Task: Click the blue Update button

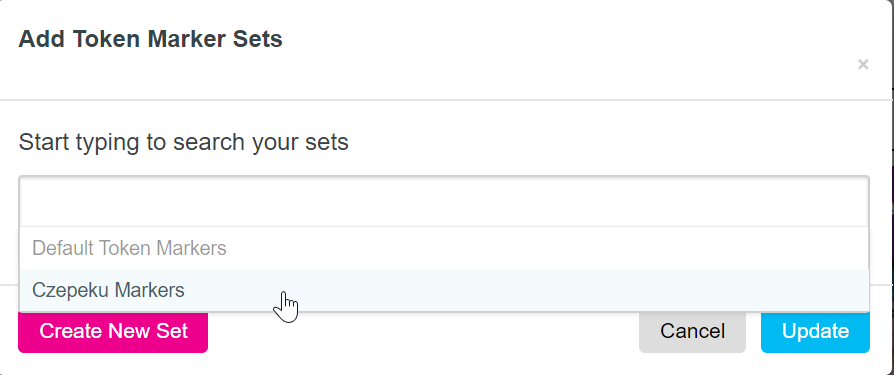Action: pyautogui.click(x=815, y=331)
